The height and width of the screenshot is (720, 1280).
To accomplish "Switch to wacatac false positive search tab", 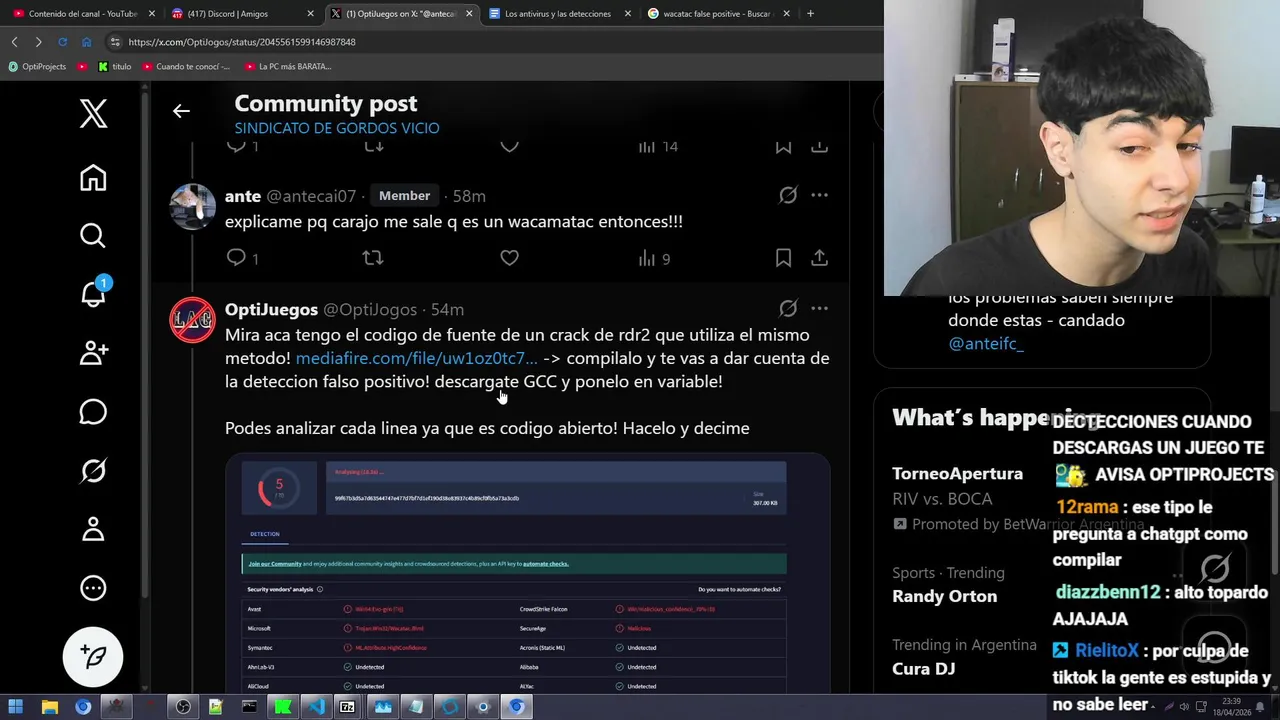I will [x=719, y=14].
